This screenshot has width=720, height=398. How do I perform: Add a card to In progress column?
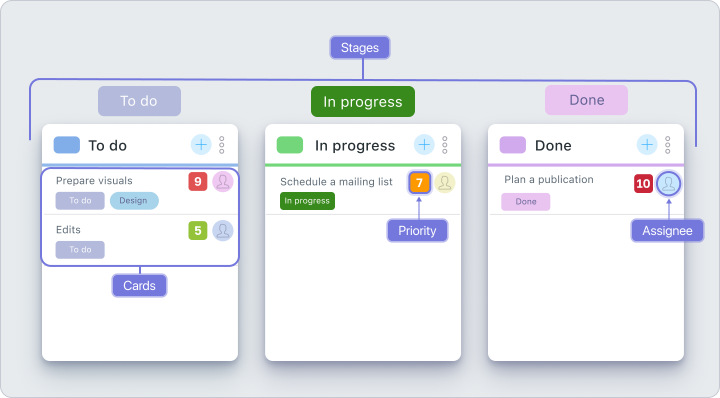424,145
